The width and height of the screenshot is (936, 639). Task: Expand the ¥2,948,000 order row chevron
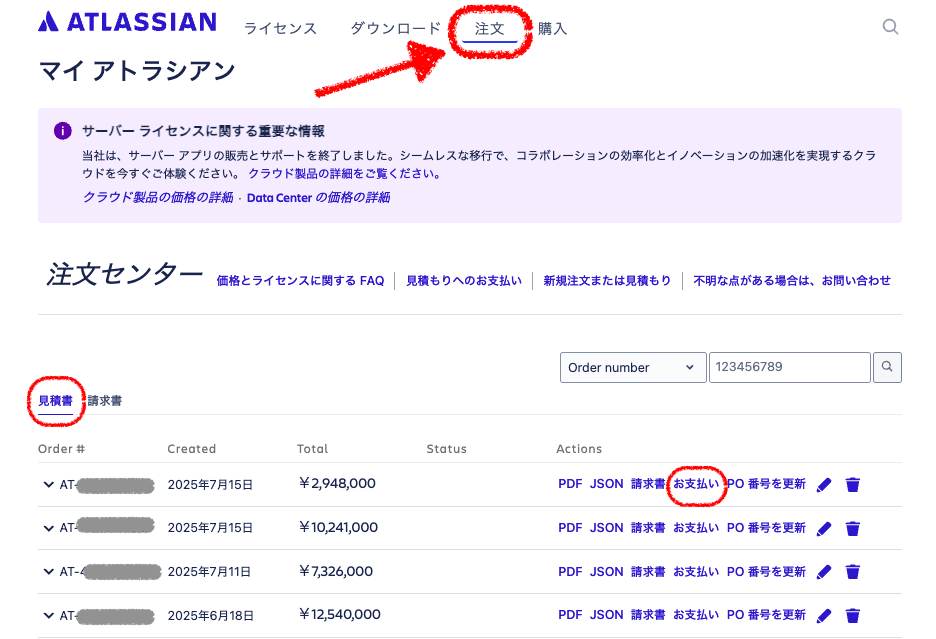48,485
